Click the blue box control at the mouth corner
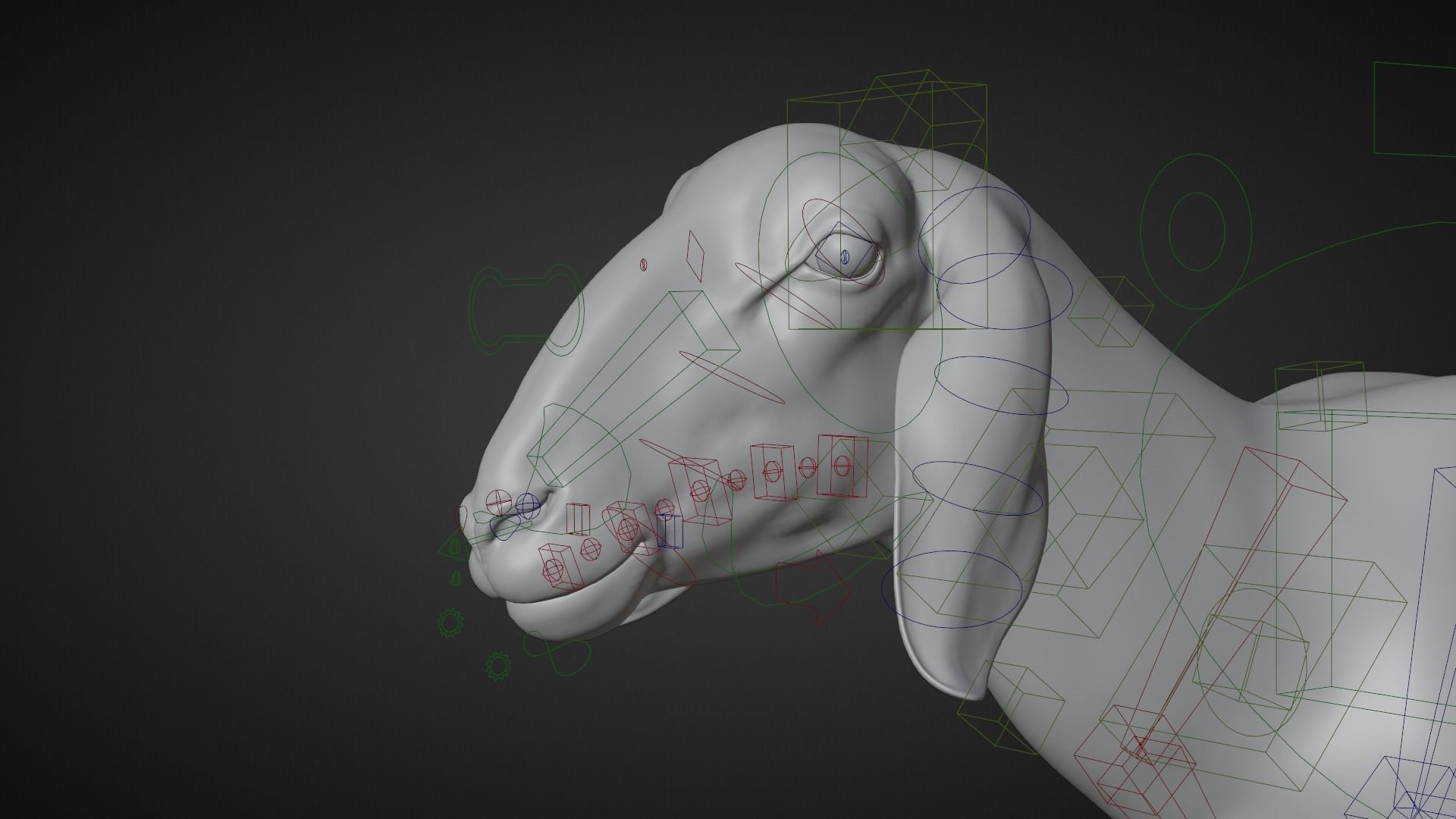The width and height of the screenshot is (1456, 819). [x=670, y=531]
